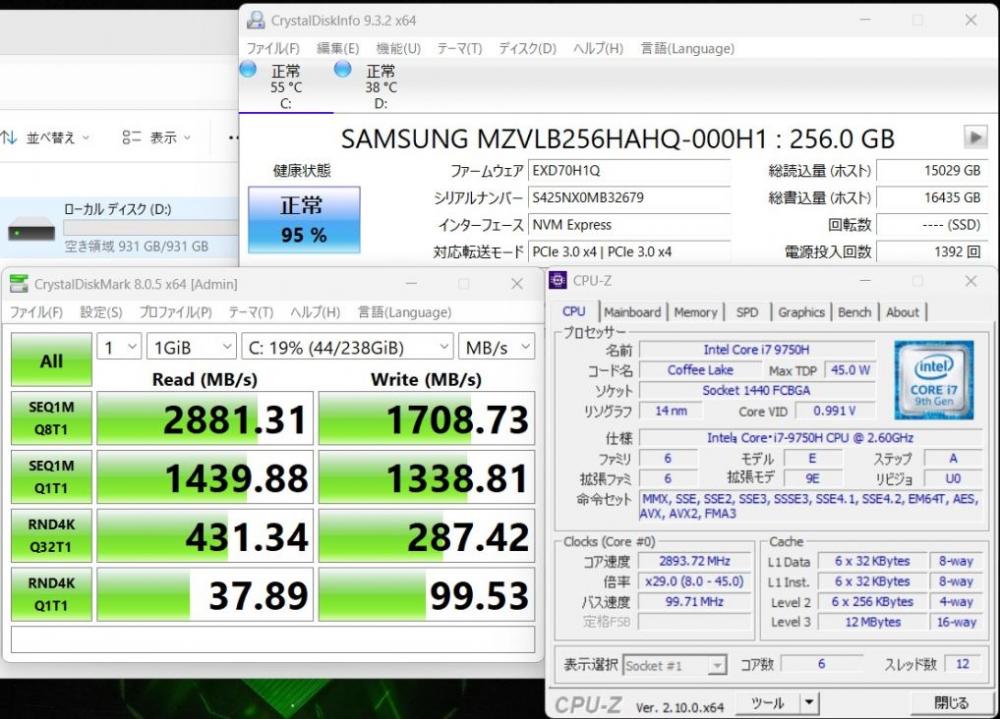Image resolution: width=1000 pixels, height=719 pixels.
Task: Open ファイル(F) menu in CrystalDiskMark
Action: click(36, 312)
